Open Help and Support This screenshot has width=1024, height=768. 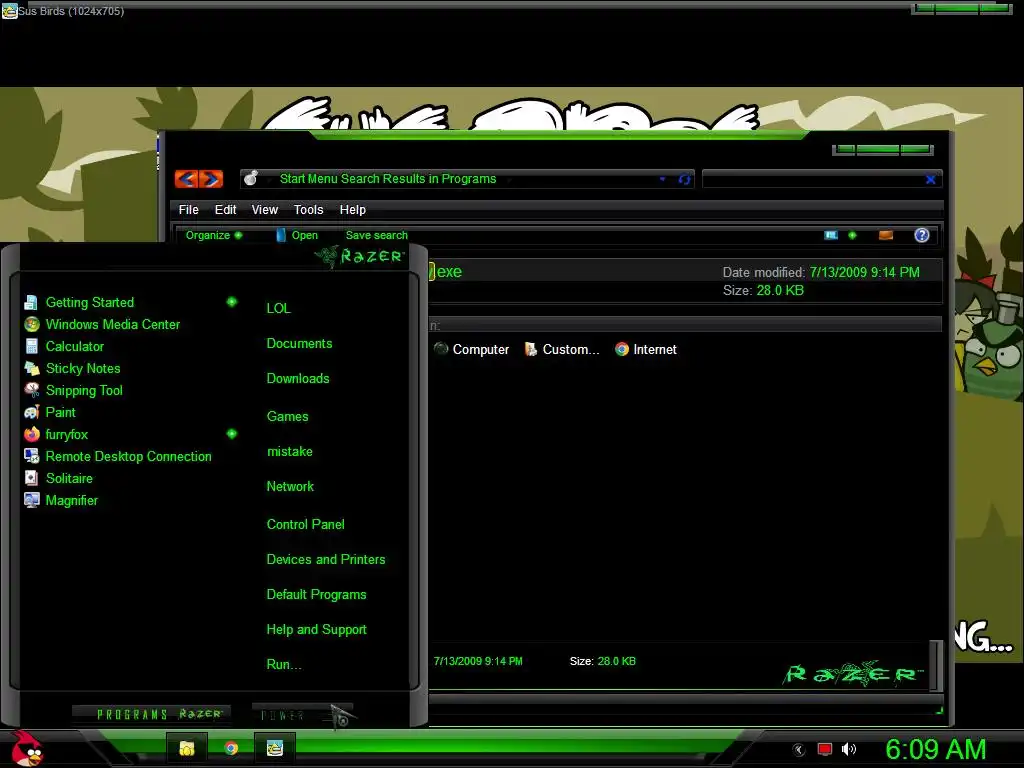point(316,630)
